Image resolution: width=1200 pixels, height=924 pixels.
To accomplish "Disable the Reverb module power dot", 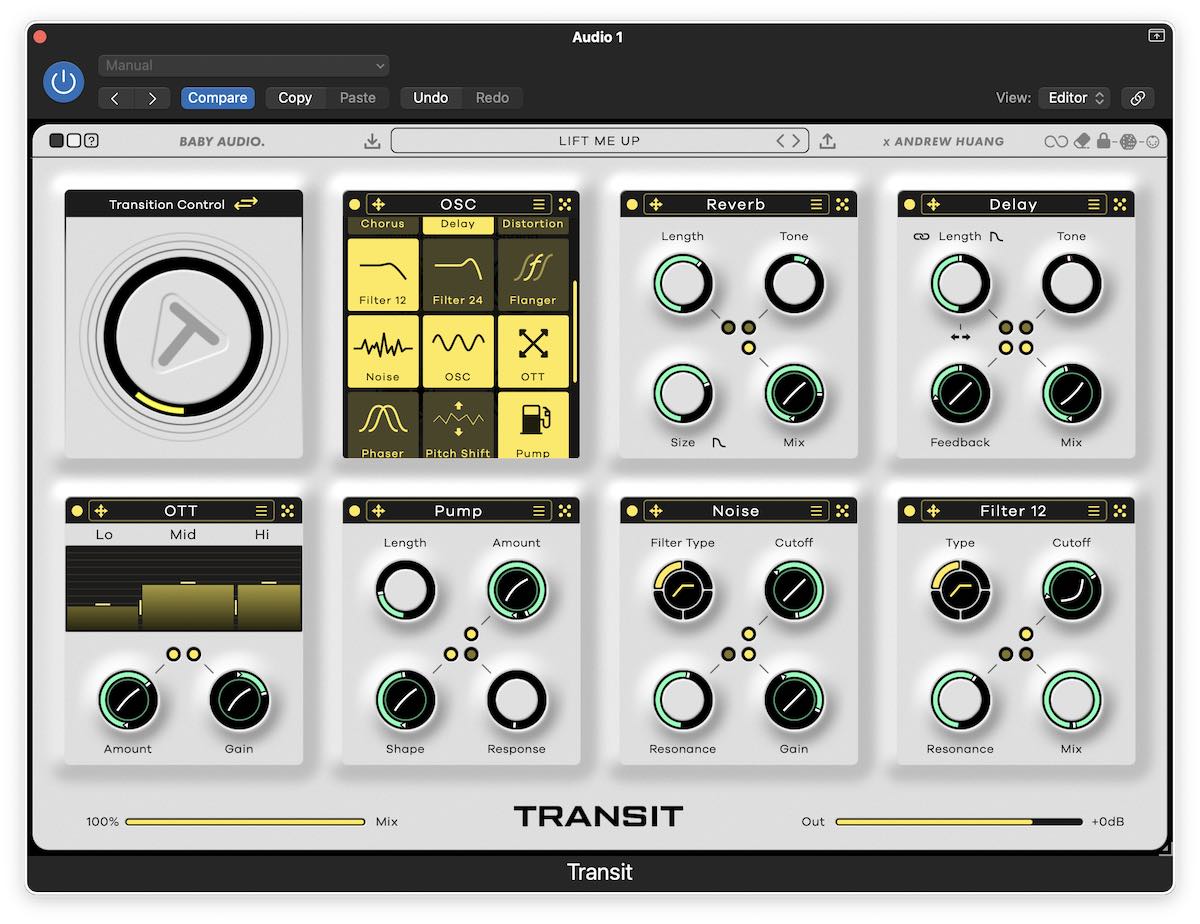I will (632, 204).
